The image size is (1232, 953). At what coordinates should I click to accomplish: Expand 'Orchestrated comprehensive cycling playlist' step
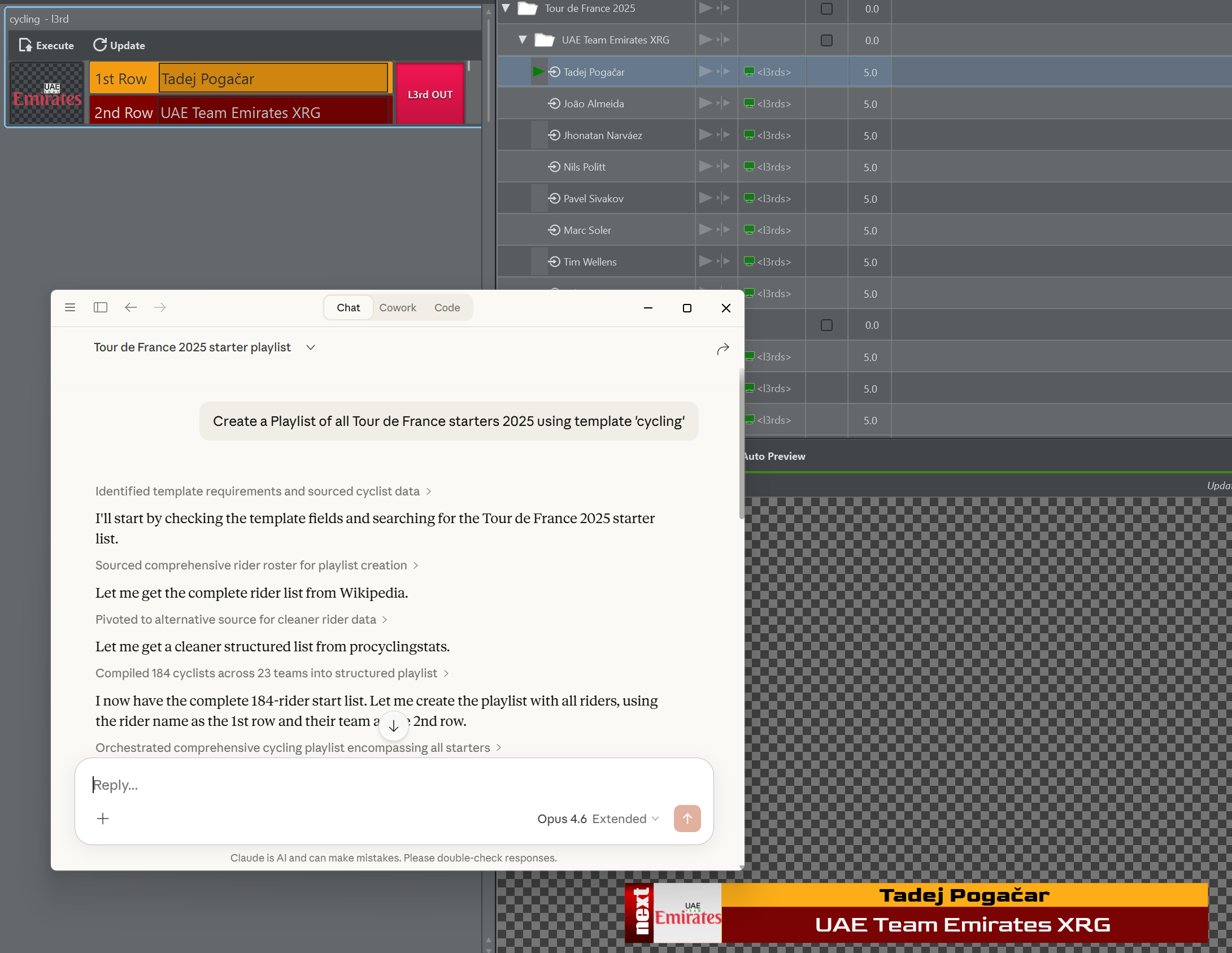click(298, 747)
